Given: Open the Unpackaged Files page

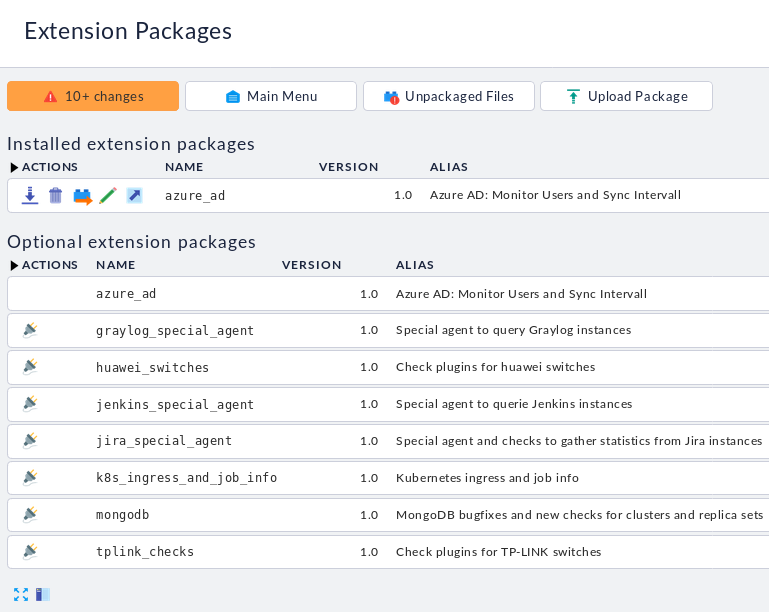Looking at the screenshot, I should pos(449,96).
